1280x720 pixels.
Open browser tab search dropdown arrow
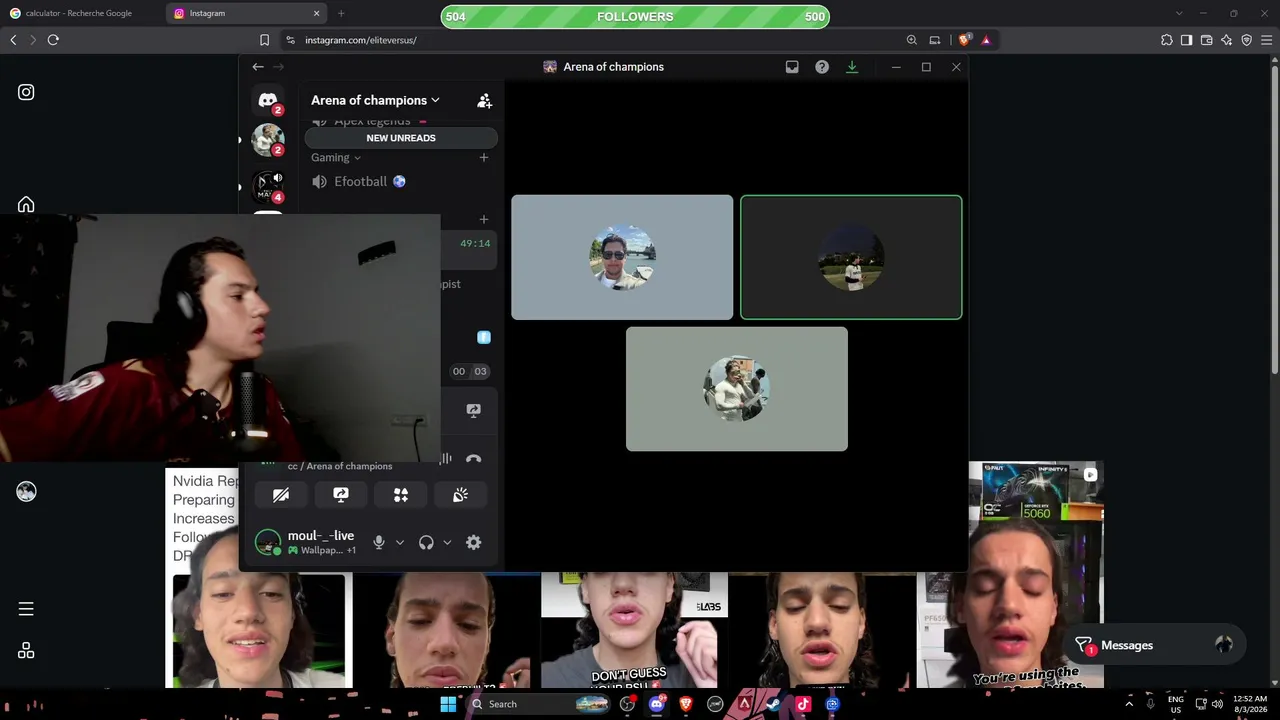(1179, 13)
